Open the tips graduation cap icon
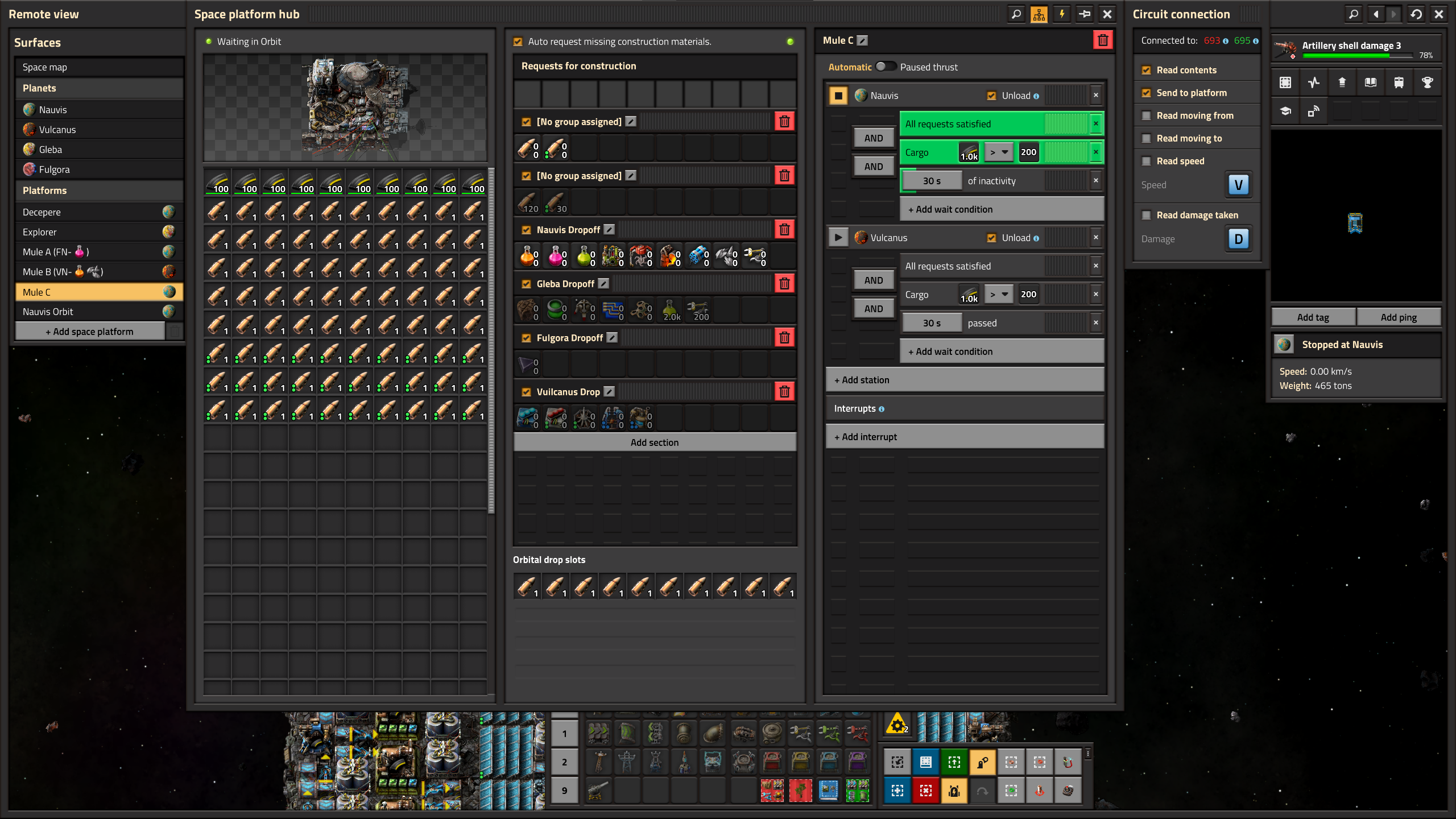The width and height of the screenshot is (1456, 819). point(1285,111)
